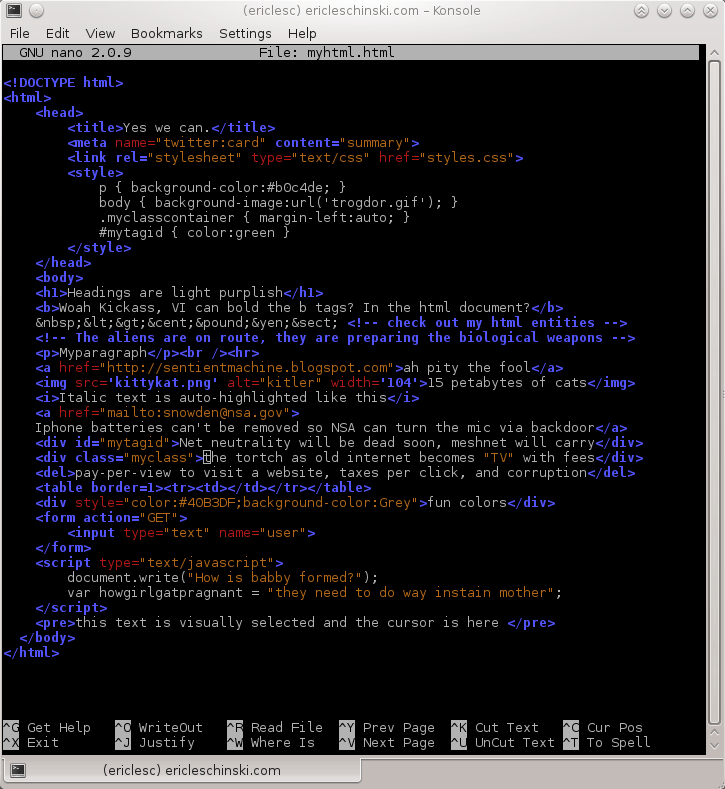The image size is (725, 789).
Task: Select the ericleschinski.com terminal tab
Action: (182, 770)
